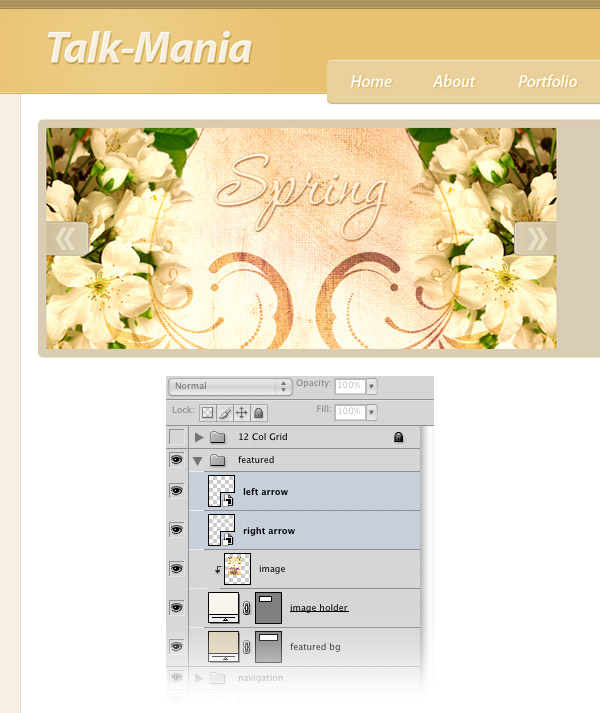The image size is (600, 713).
Task: Open the Home navigation item
Action: tap(371, 81)
